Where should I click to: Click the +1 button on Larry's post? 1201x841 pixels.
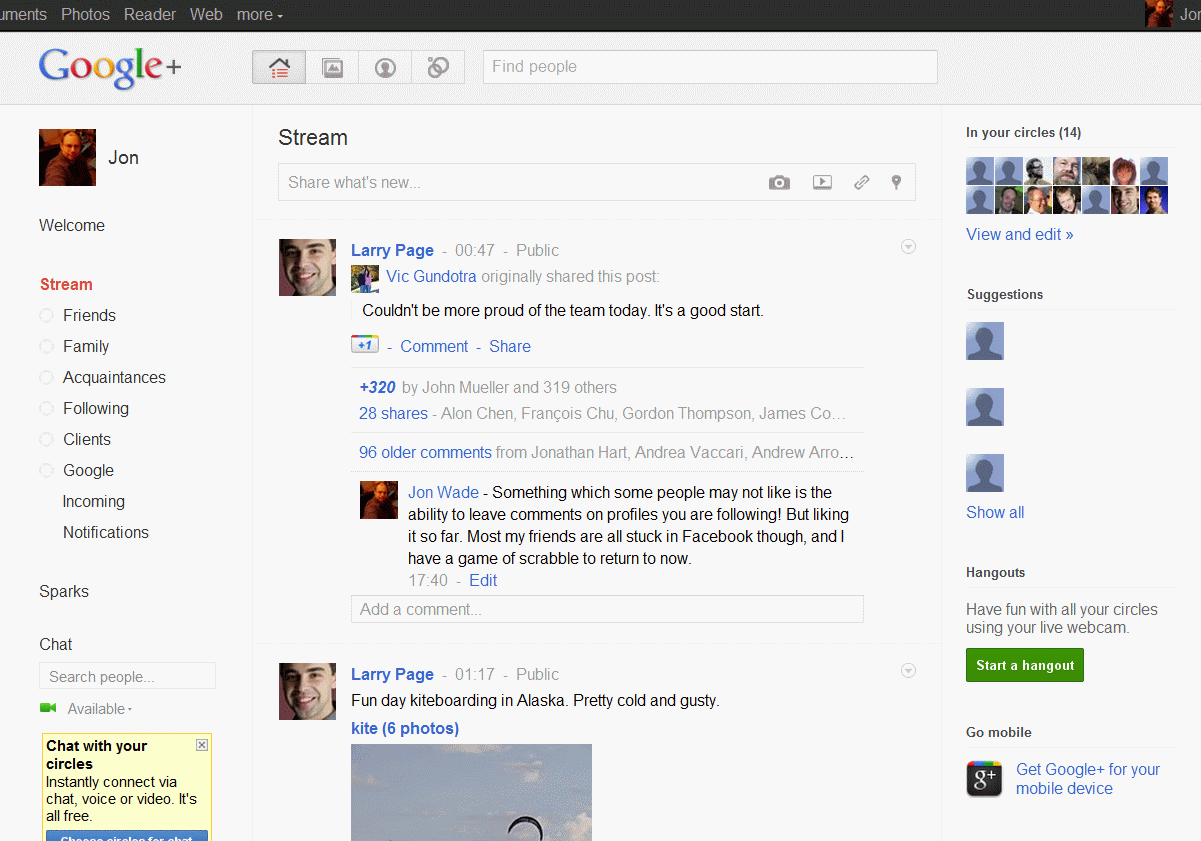(364, 345)
